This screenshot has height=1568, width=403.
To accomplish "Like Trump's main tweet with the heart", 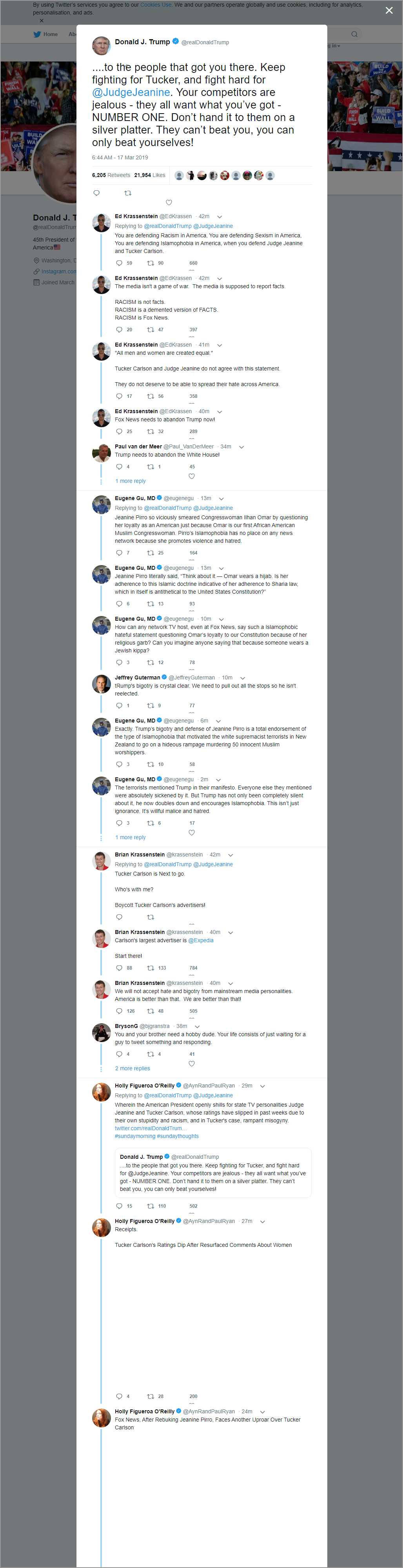I will tap(169, 202).
